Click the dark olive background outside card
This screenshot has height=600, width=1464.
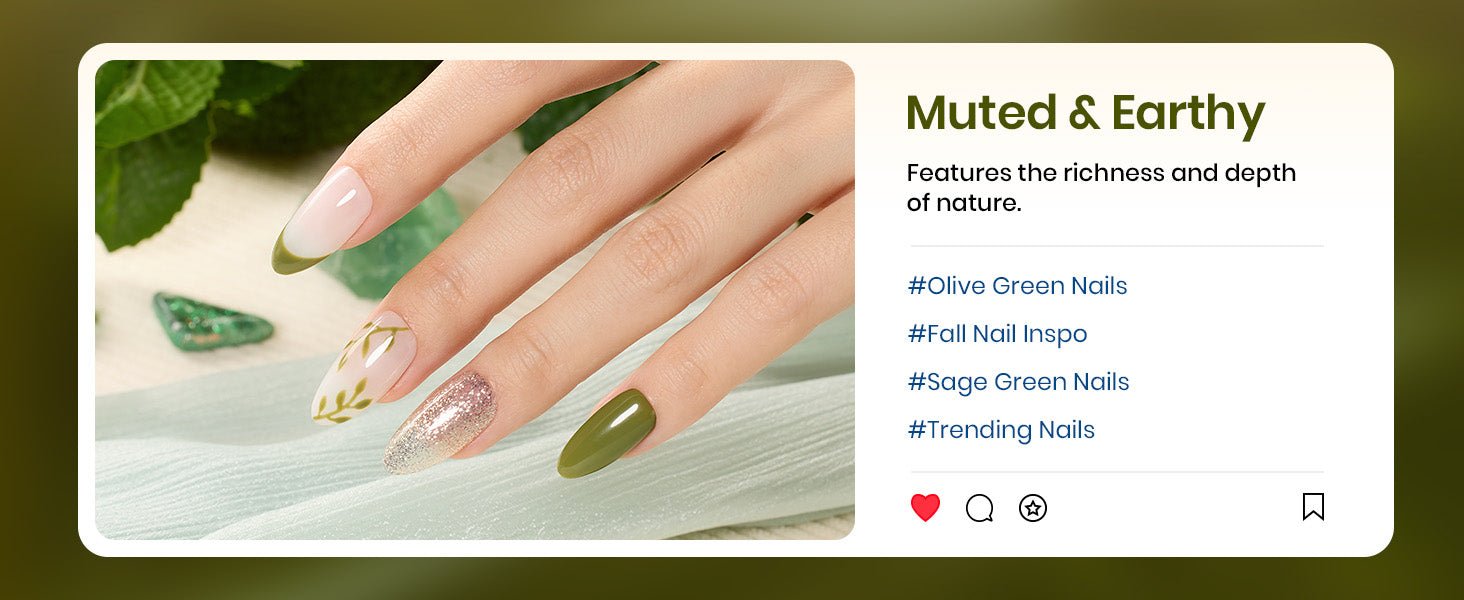click(38, 300)
